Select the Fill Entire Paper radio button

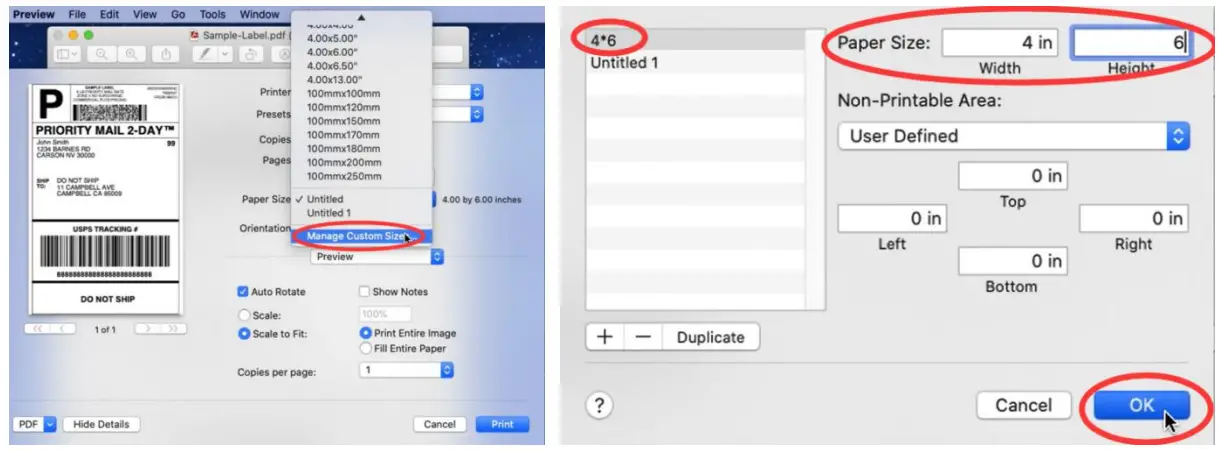[x=365, y=348]
